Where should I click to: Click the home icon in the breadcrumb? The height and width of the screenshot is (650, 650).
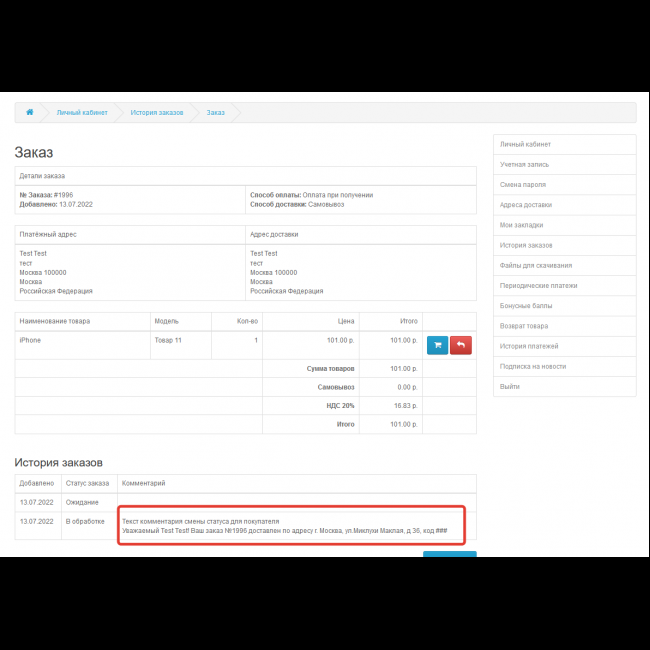point(30,112)
